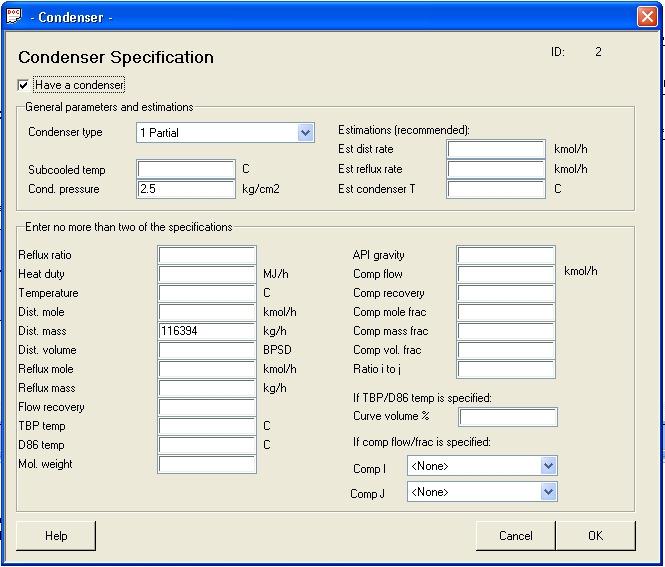Screen dimensions: 665x567
Task: Click the Condenser Specification heading
Action: tap(116, 57)
